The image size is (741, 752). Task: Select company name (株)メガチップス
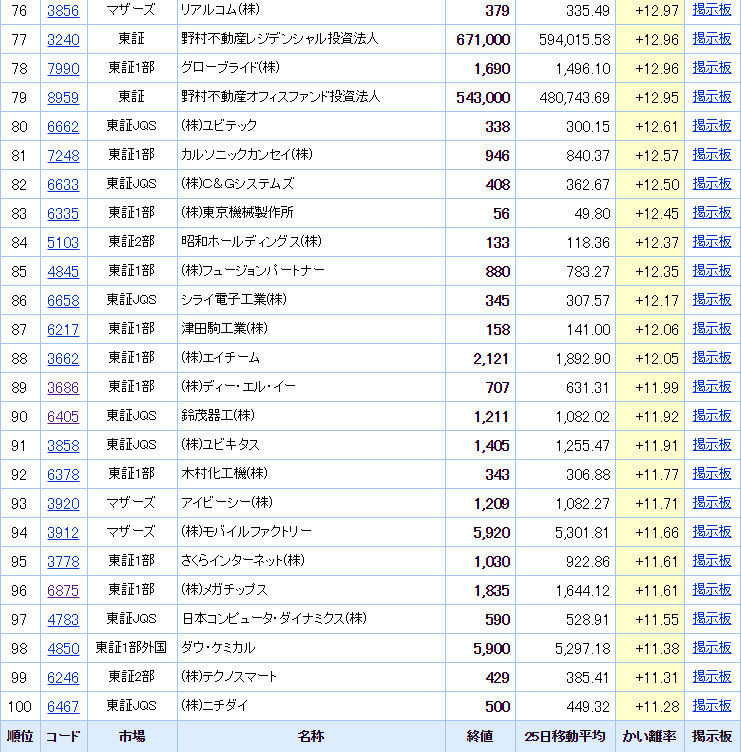(224, 589)
